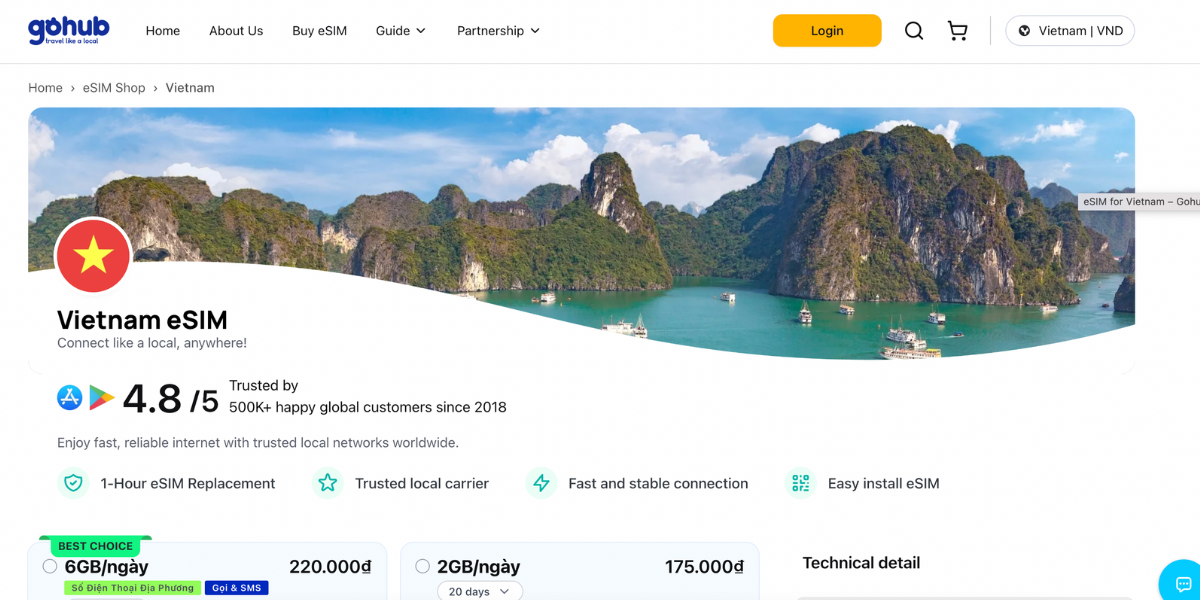Open the 20 days duration dropdown
This screenshot has width=1200, height=600.
point(479,591)
